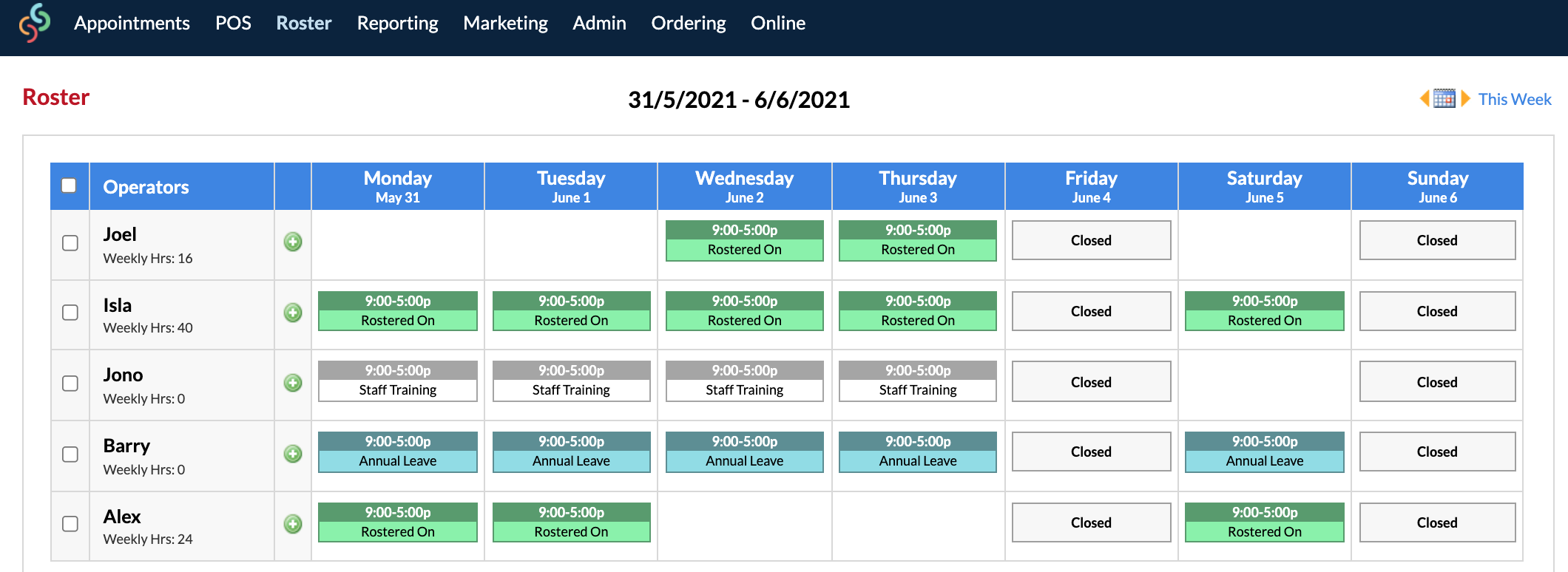Toggle the select all operators checkbox
Screen dimensions: 1568x572
click(x=69, y=185)
